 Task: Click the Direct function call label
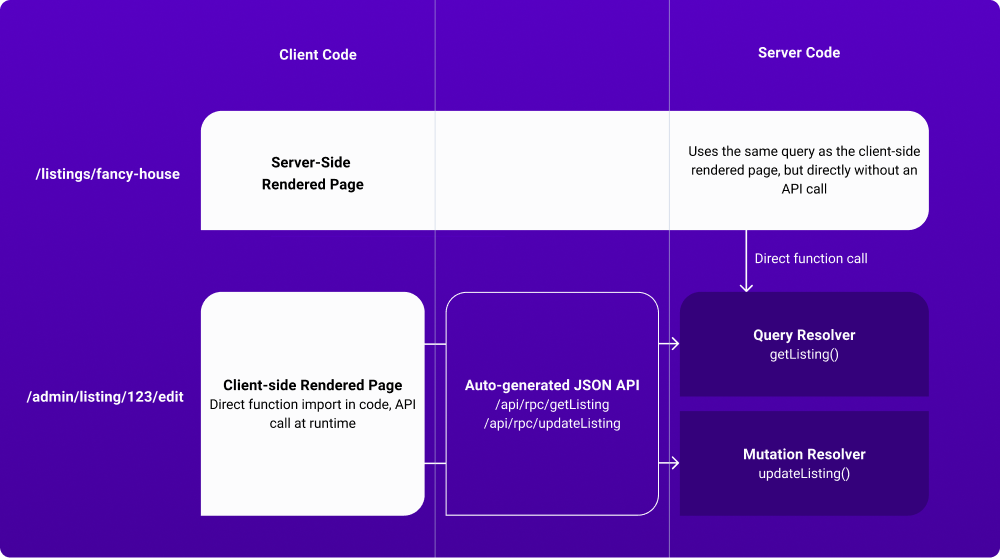click(x=811, y=258)
